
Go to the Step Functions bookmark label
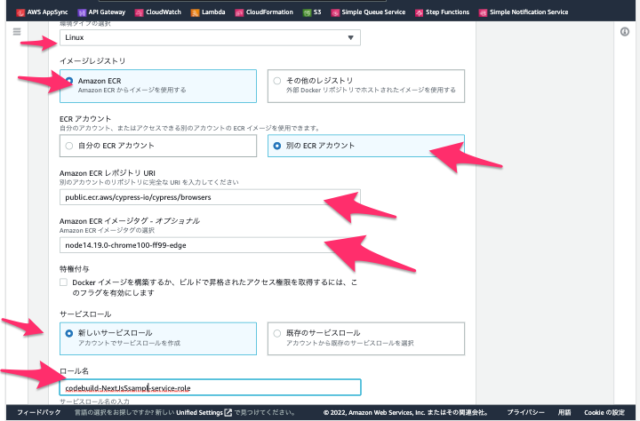pos(447,12)
